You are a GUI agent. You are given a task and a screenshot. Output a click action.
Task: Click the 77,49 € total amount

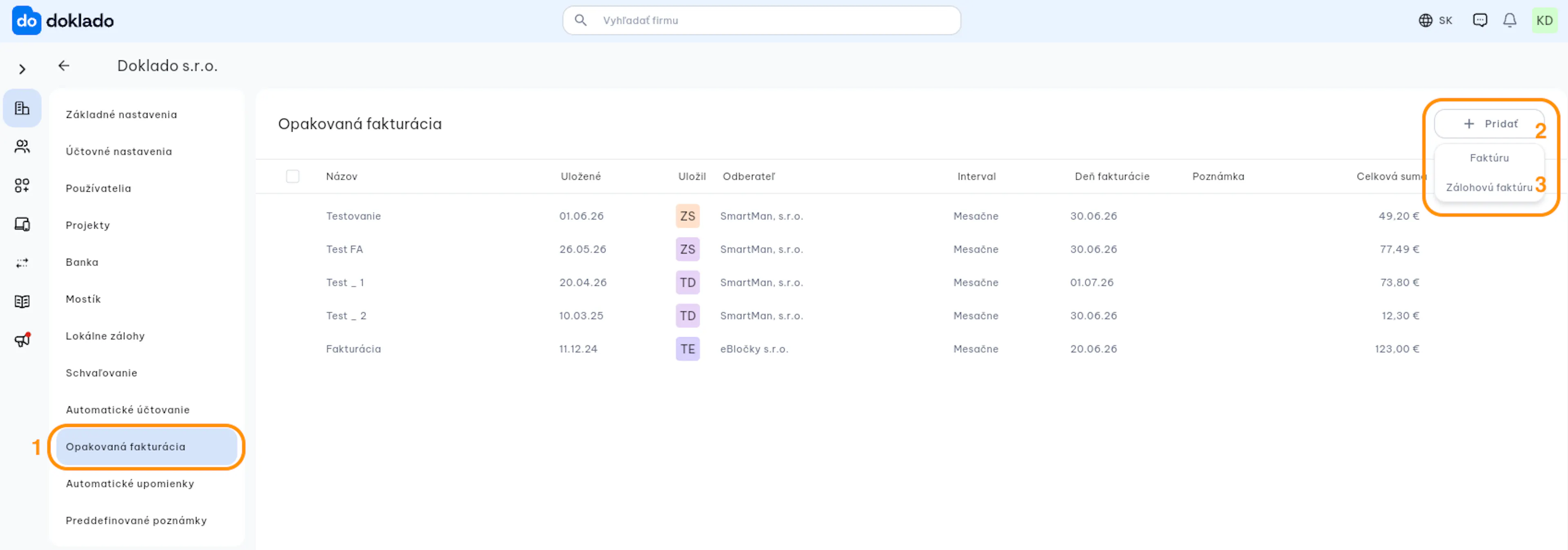click(1399, 249)
